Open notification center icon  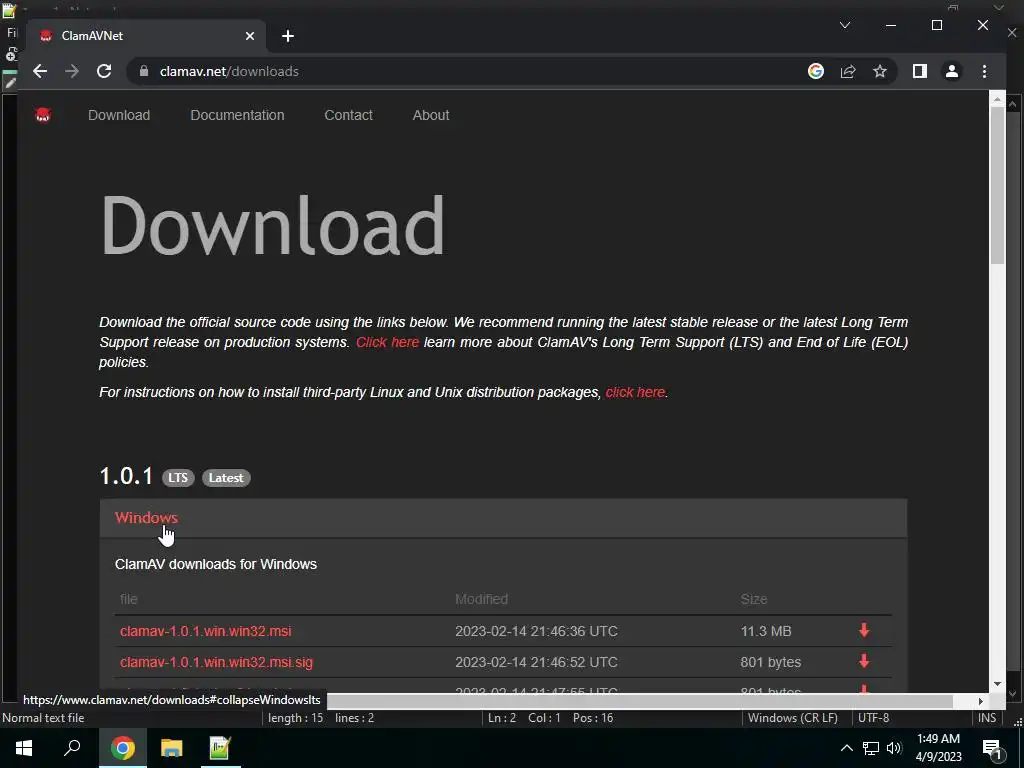click(x=992, y=750)
